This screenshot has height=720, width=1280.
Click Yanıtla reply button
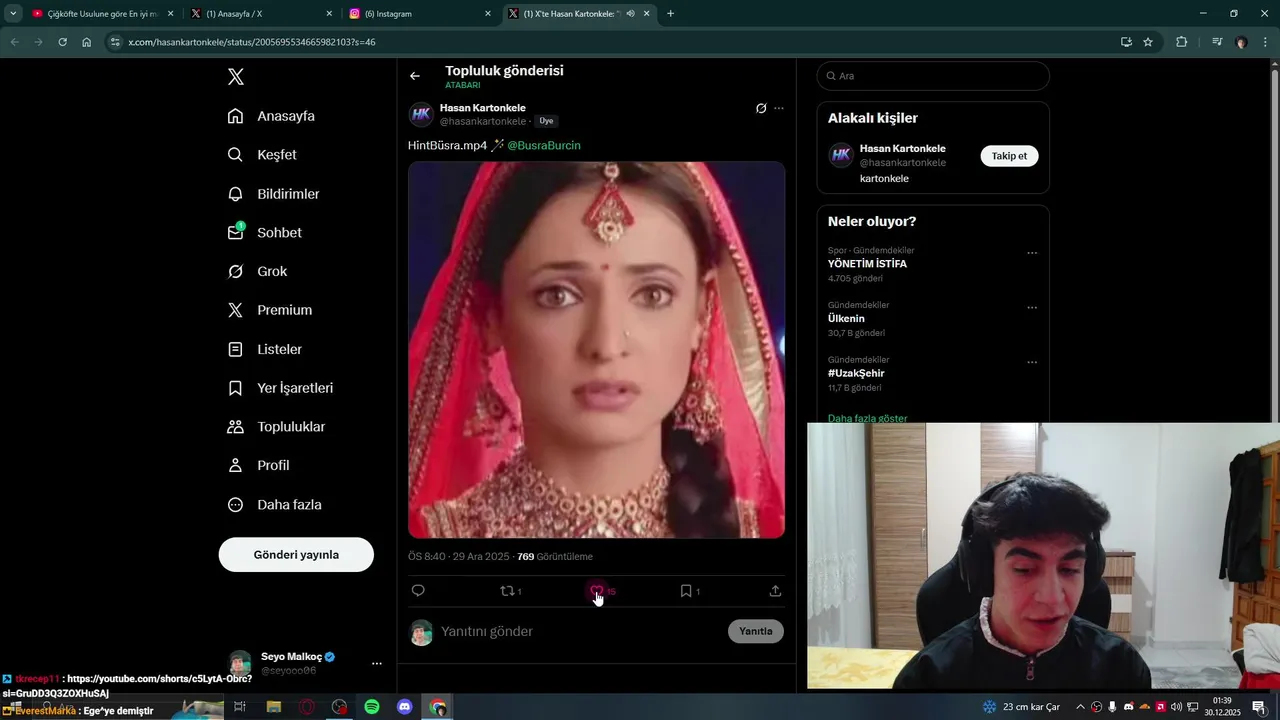[756, 631]
